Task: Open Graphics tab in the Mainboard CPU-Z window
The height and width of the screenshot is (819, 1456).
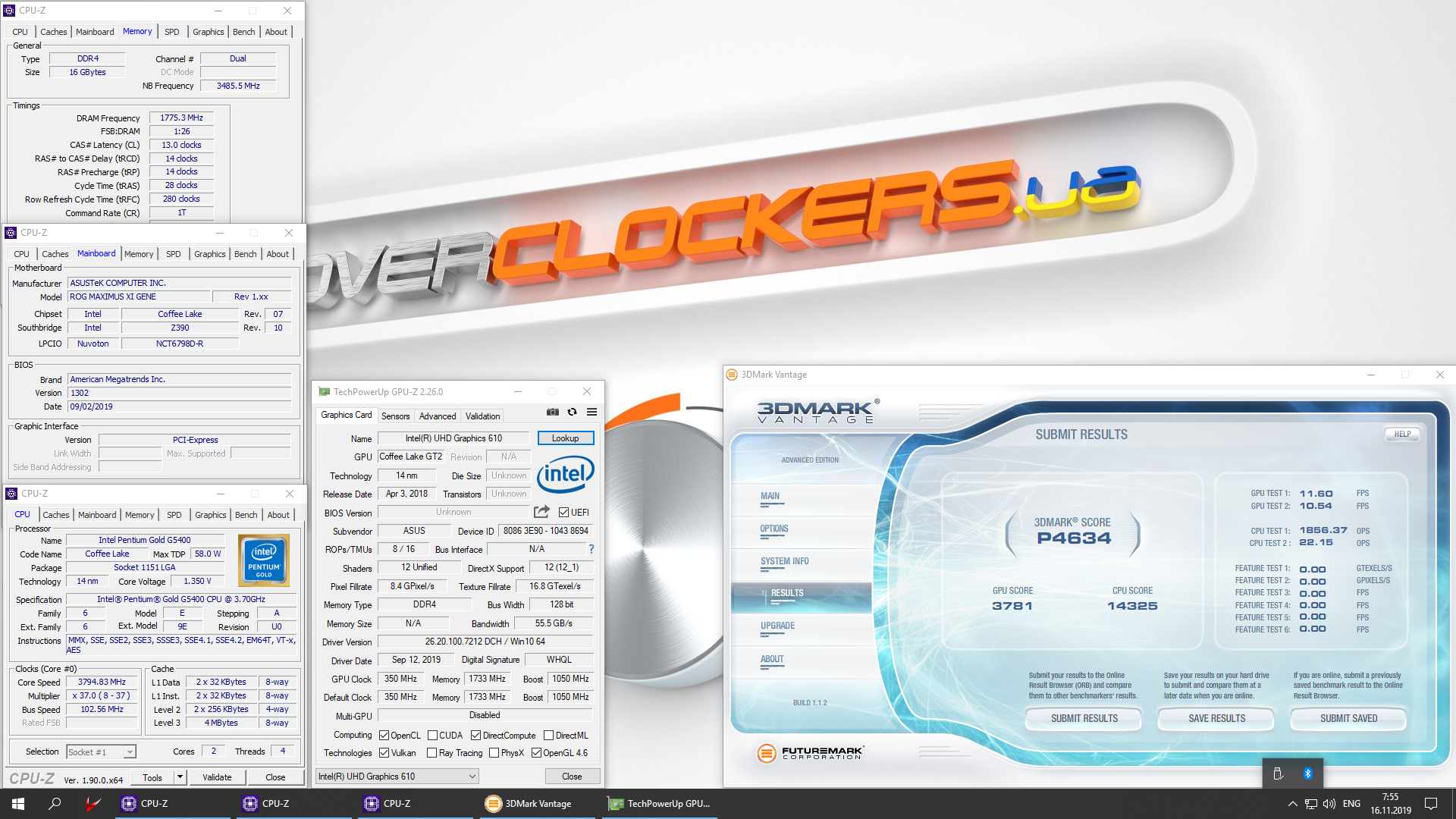Action: (x=210, y=254)
